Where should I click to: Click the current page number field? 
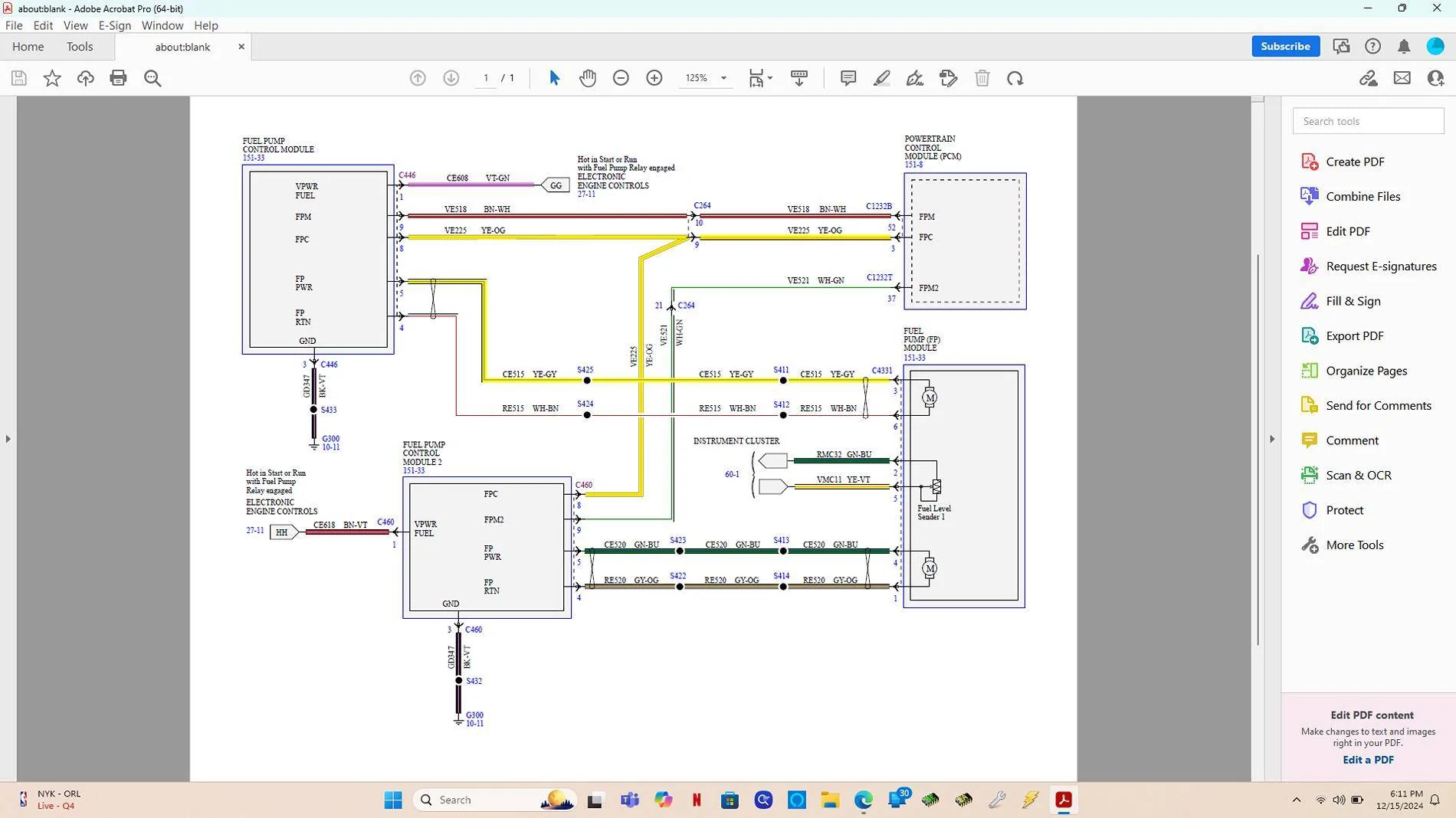[485, 78]
